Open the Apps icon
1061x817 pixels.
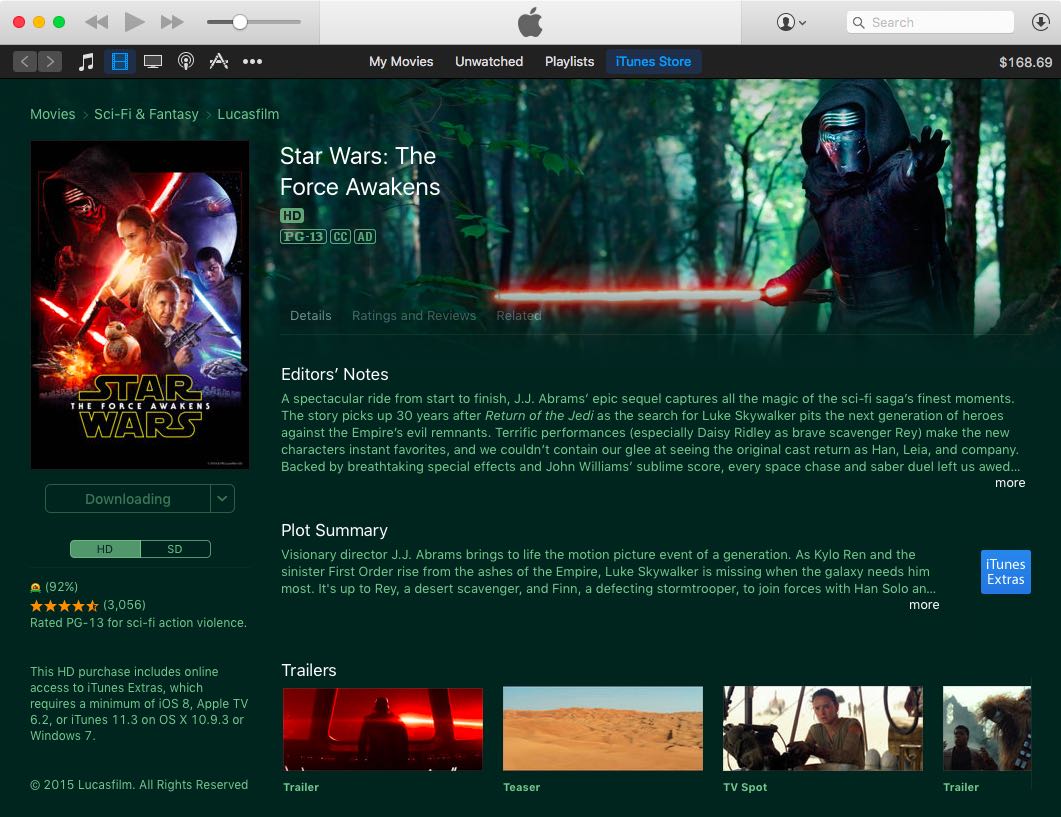point(219,62)
